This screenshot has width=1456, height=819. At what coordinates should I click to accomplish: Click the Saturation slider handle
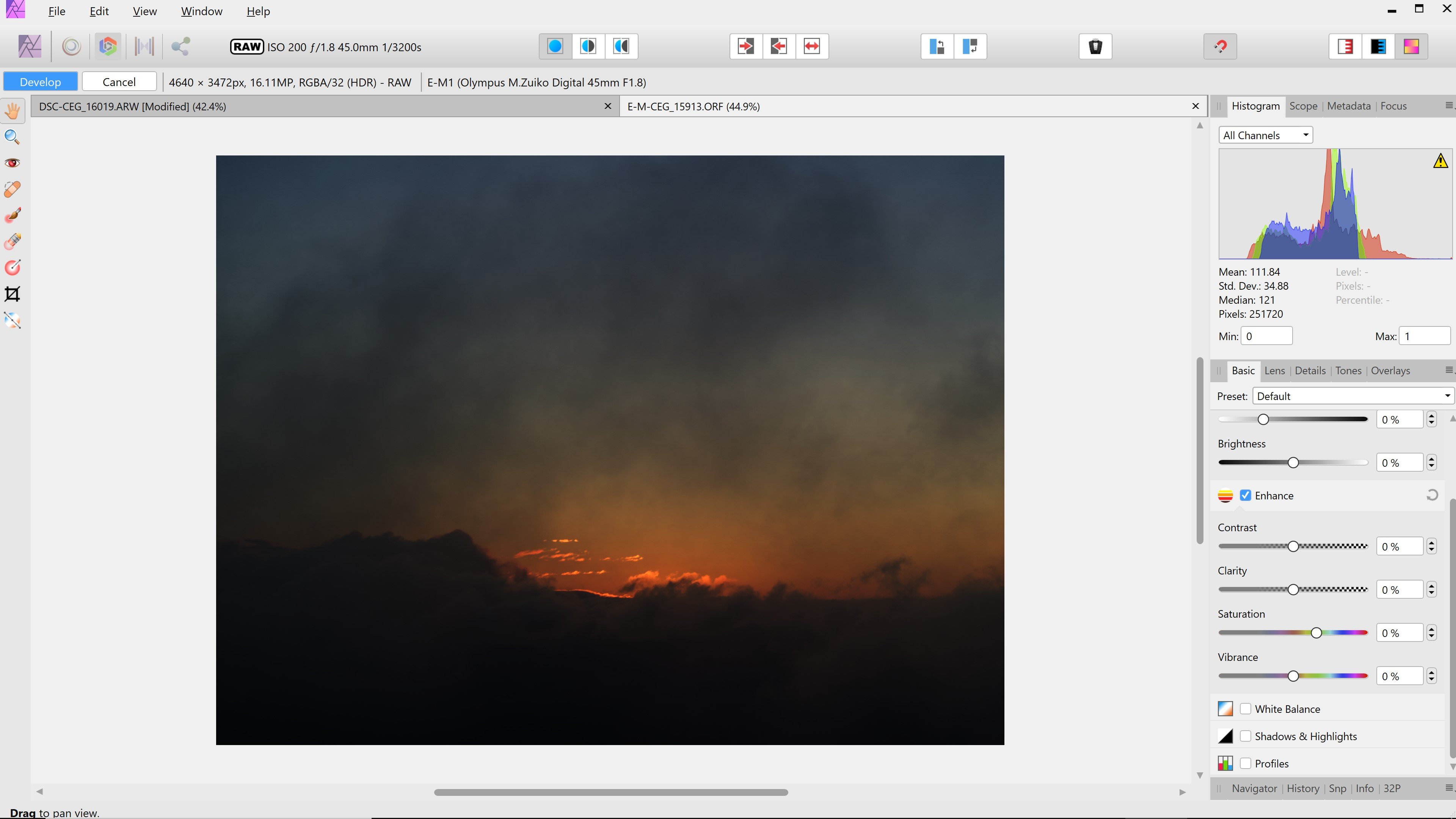[1316, 632]
